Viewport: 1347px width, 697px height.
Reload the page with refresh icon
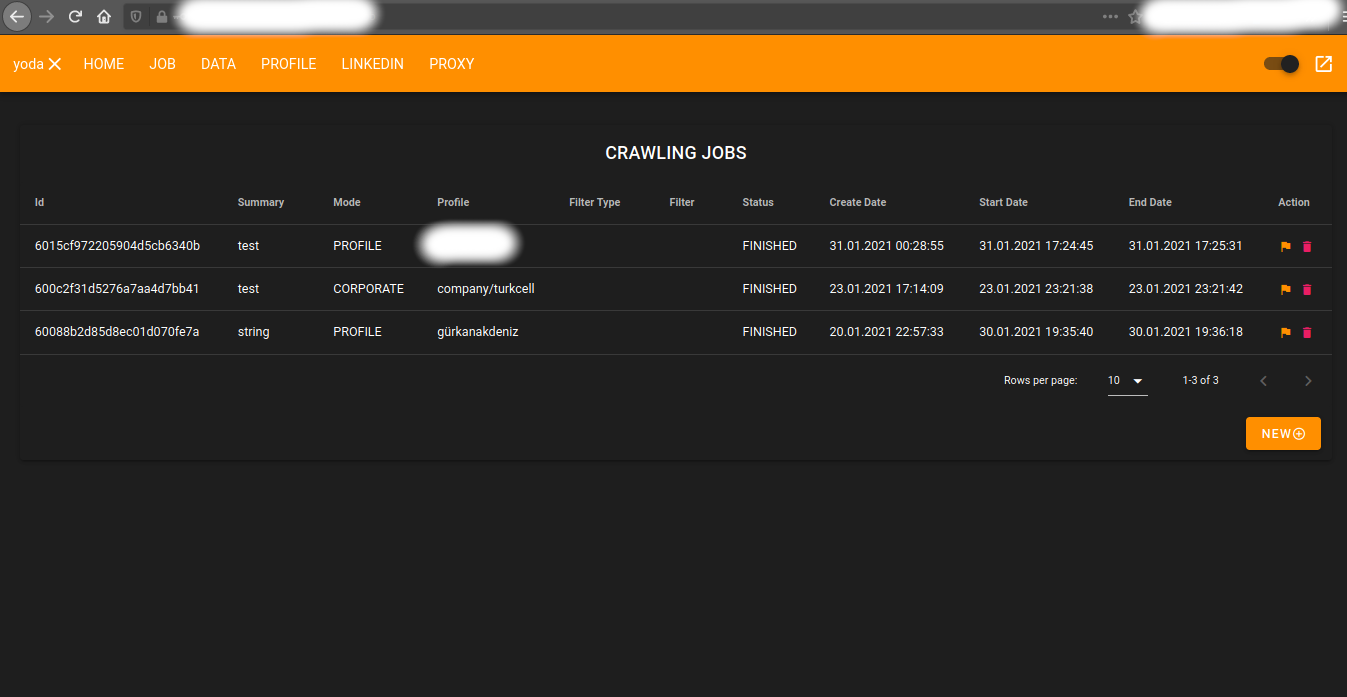coord(75,16)
